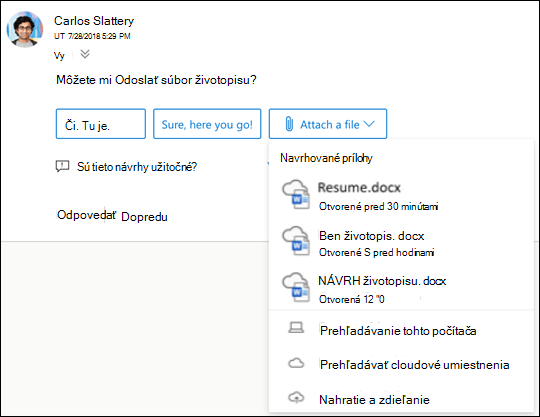Expand recipients with the double chevron

point(85,54)
